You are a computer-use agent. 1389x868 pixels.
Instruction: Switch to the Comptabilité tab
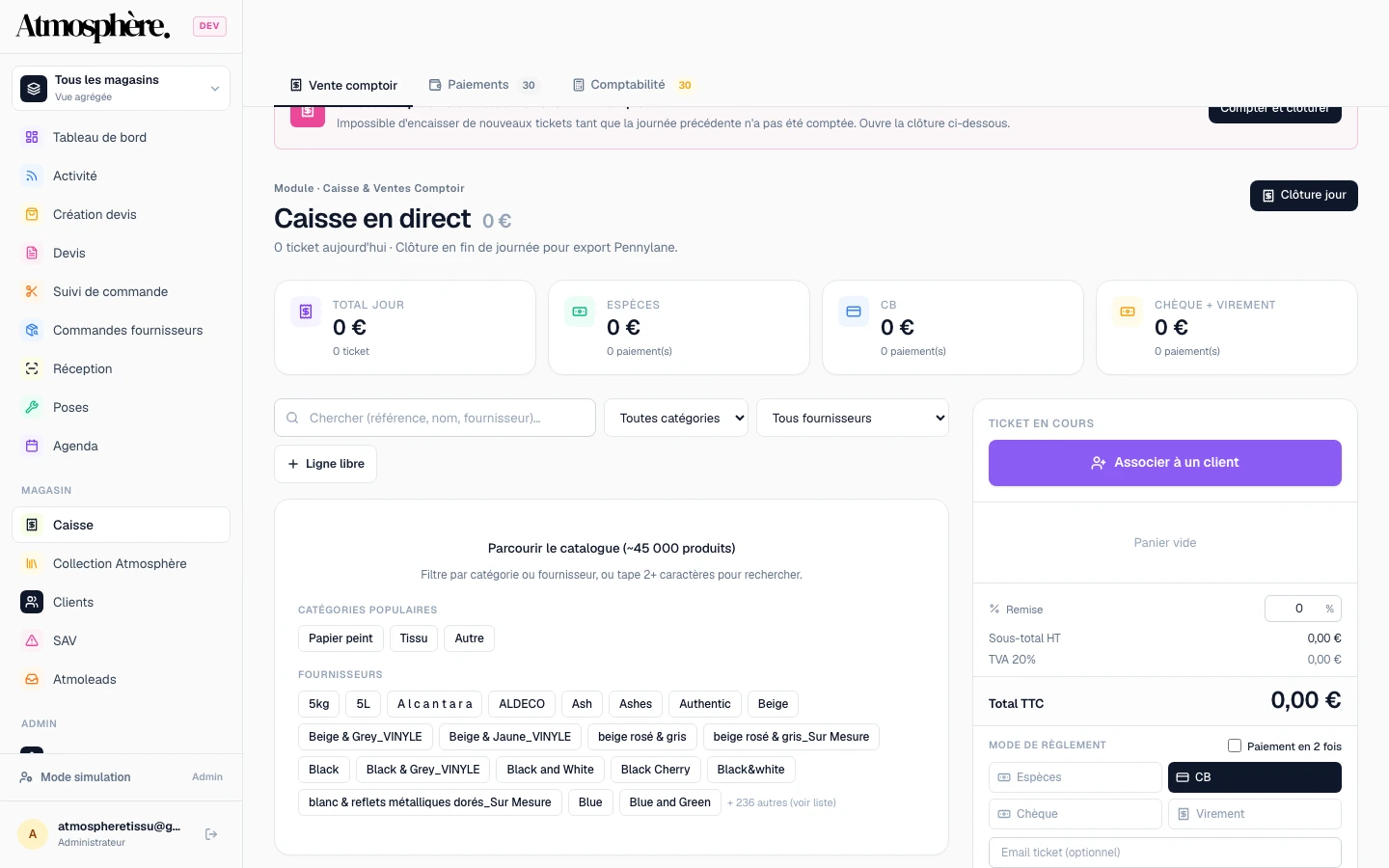634,85
